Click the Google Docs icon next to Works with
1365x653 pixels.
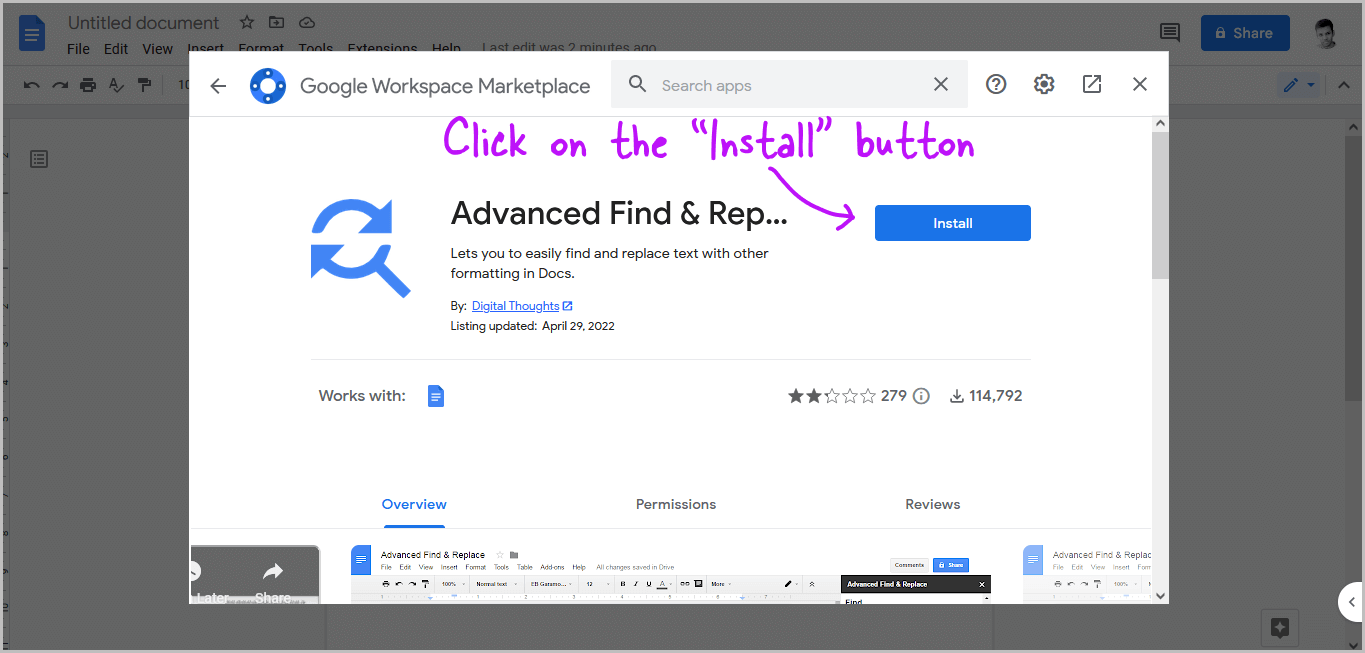click(x=435, y=395)
